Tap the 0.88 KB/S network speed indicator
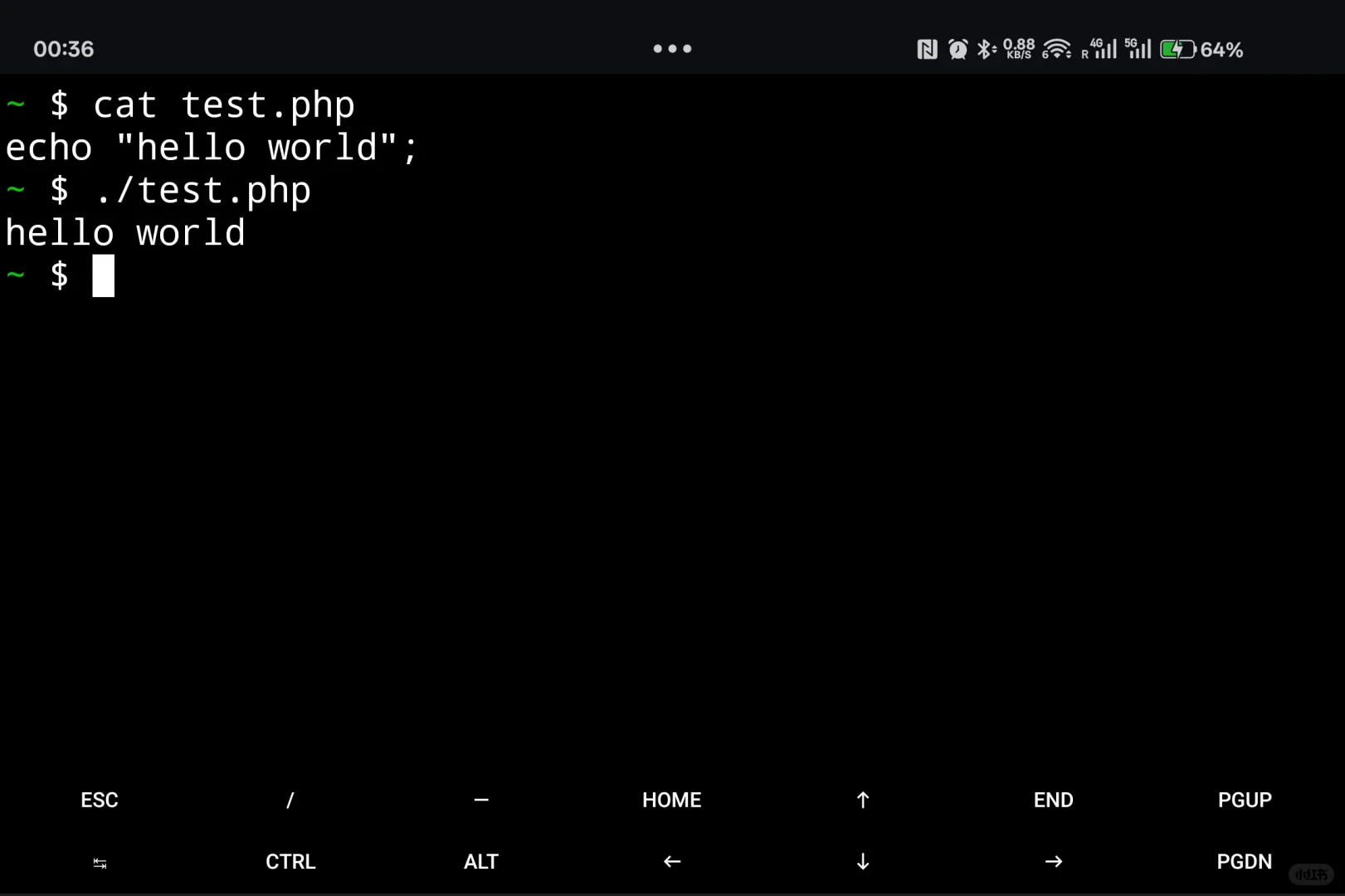The height and width of the screenshot is (896, 1345). [1017, 49]
